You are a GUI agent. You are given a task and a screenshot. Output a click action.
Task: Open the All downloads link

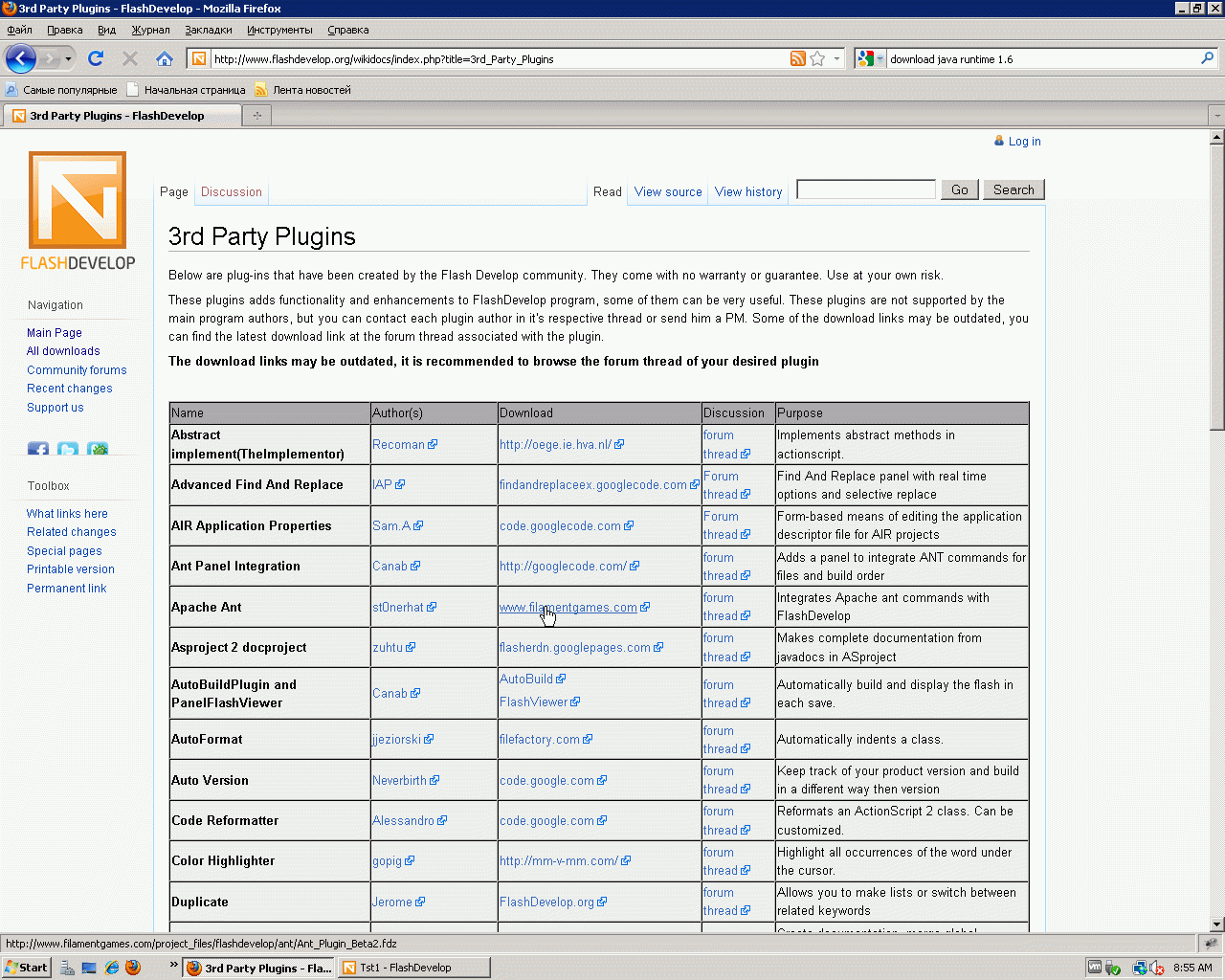63,351
